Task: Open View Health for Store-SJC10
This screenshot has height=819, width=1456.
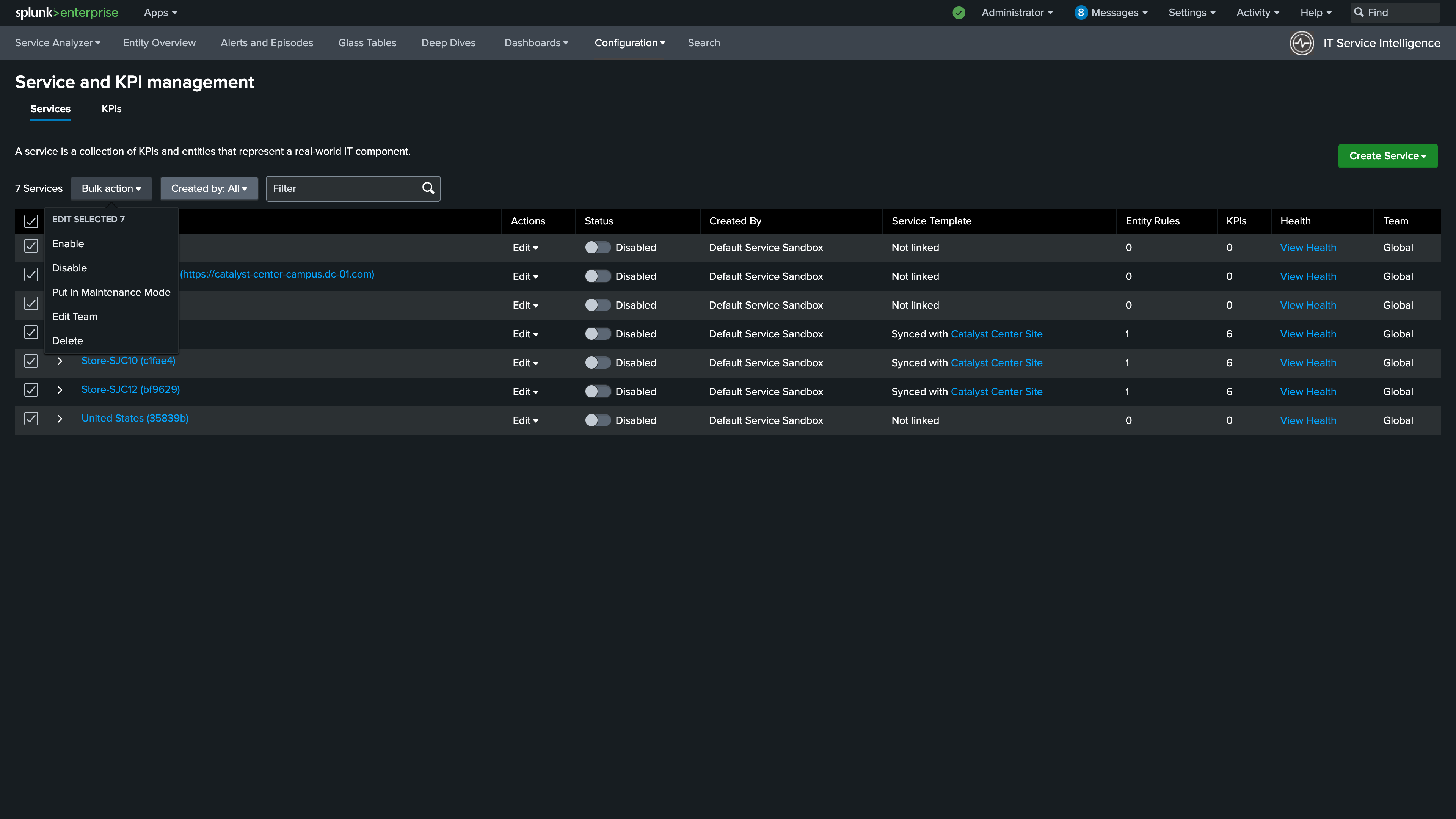Action: (x=1308, y=362)
